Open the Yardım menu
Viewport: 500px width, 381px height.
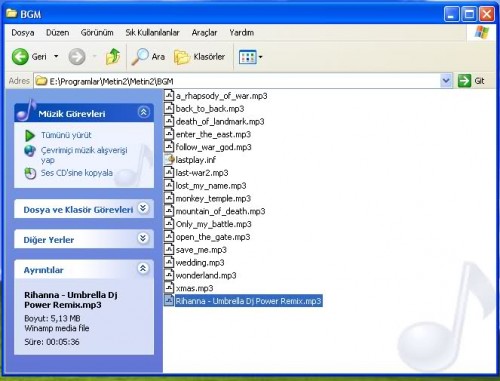(241, 33)
